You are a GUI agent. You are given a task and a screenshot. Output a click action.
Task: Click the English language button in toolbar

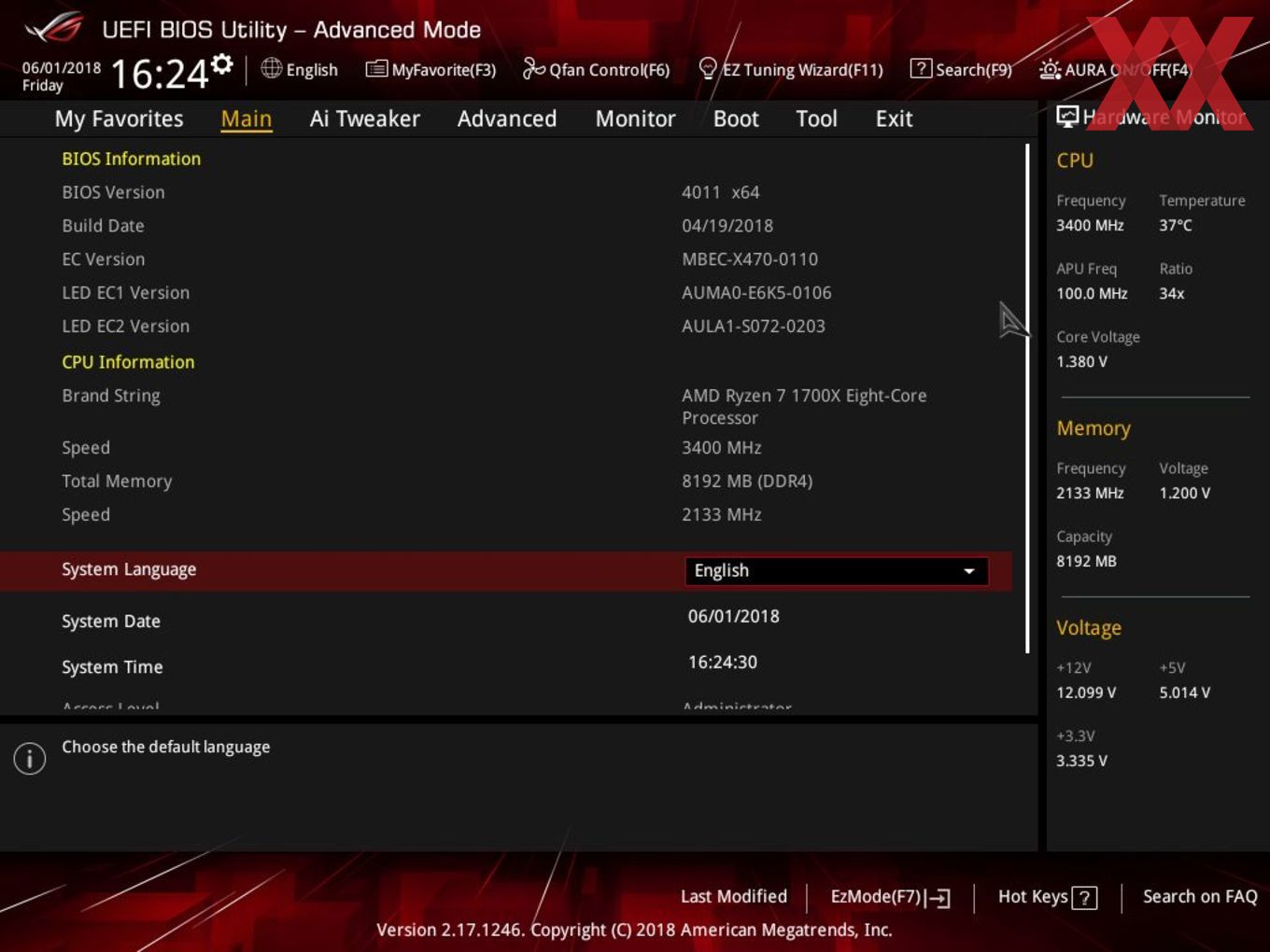click(300, 69)
